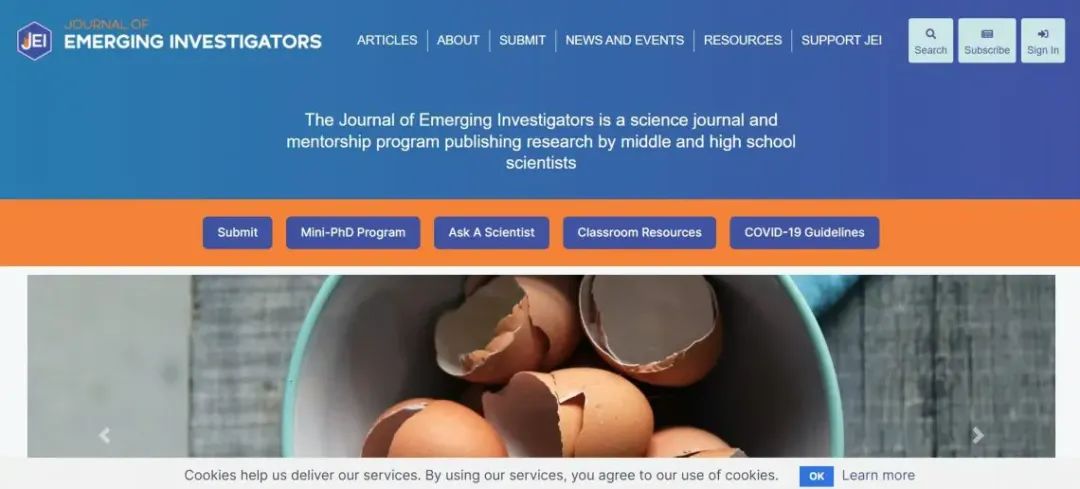The height and width of the screenshot is (489, 1080).
Task: Click the eggshell bowl carousel image
Action: click(x=541, y=366)
